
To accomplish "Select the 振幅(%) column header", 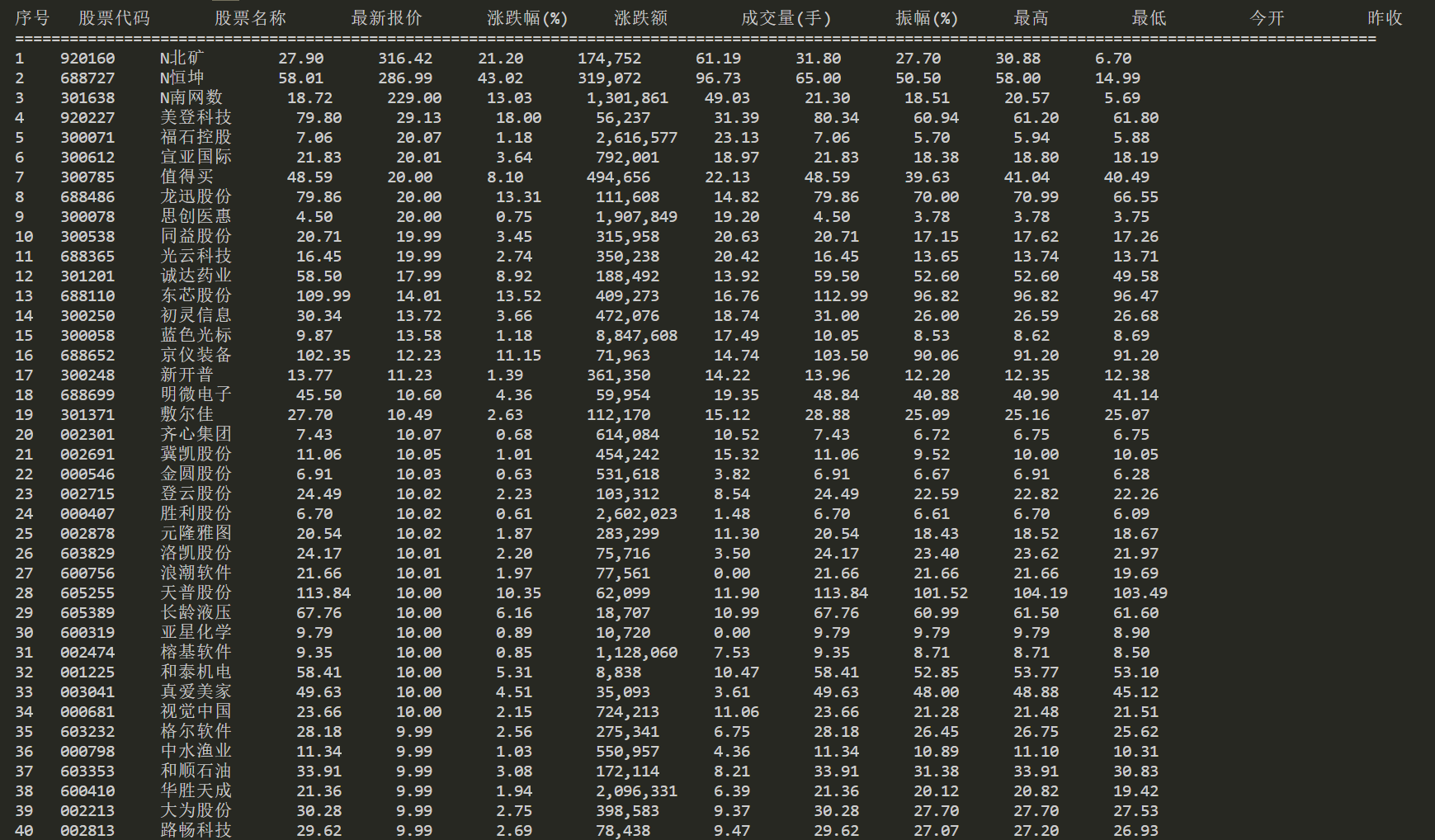I will 927,17.
